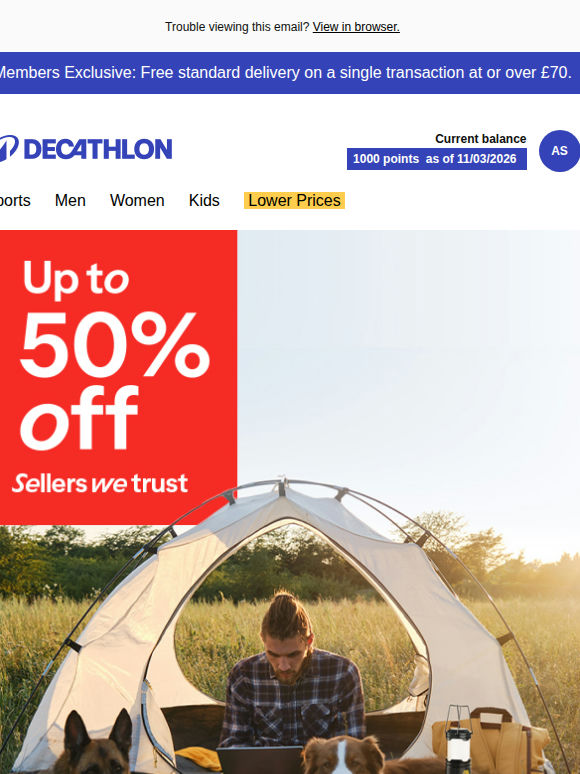Viewport: 580px width, 774px height.
Task: Click the red Up to 50% off panel
Action: [x=118, y=377]
